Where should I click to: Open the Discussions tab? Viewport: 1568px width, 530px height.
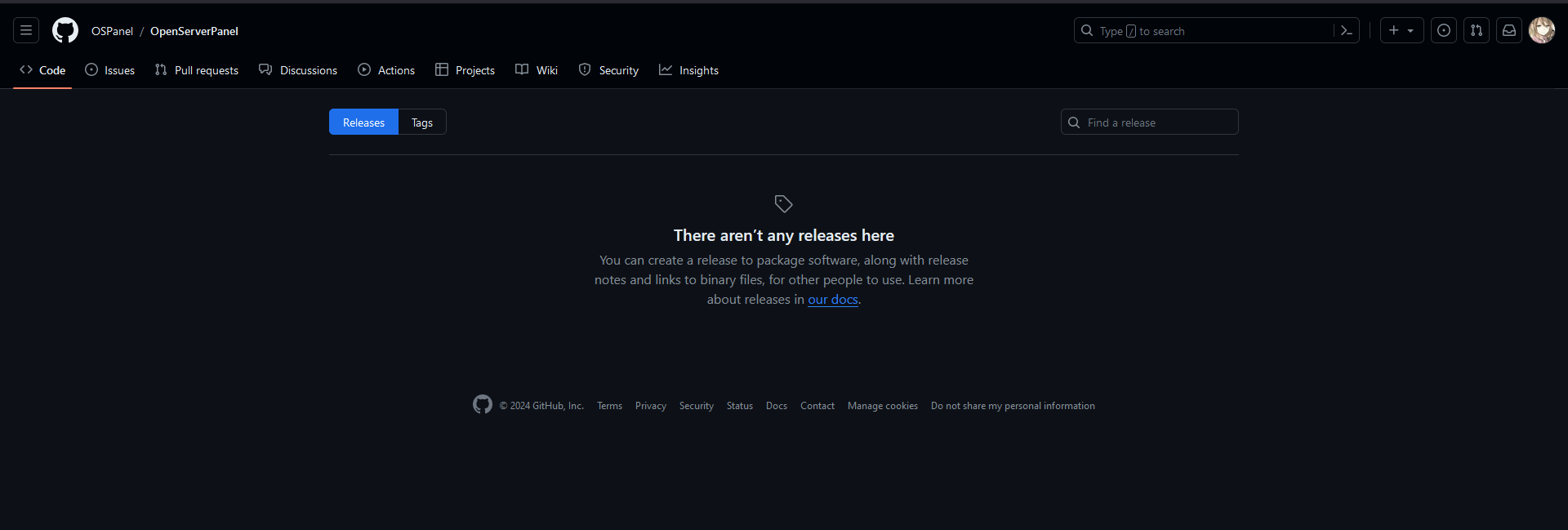[x=298, y=70]
